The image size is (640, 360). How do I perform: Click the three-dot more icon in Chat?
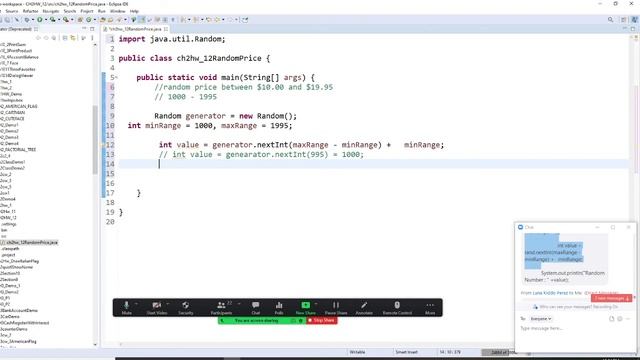628,319
